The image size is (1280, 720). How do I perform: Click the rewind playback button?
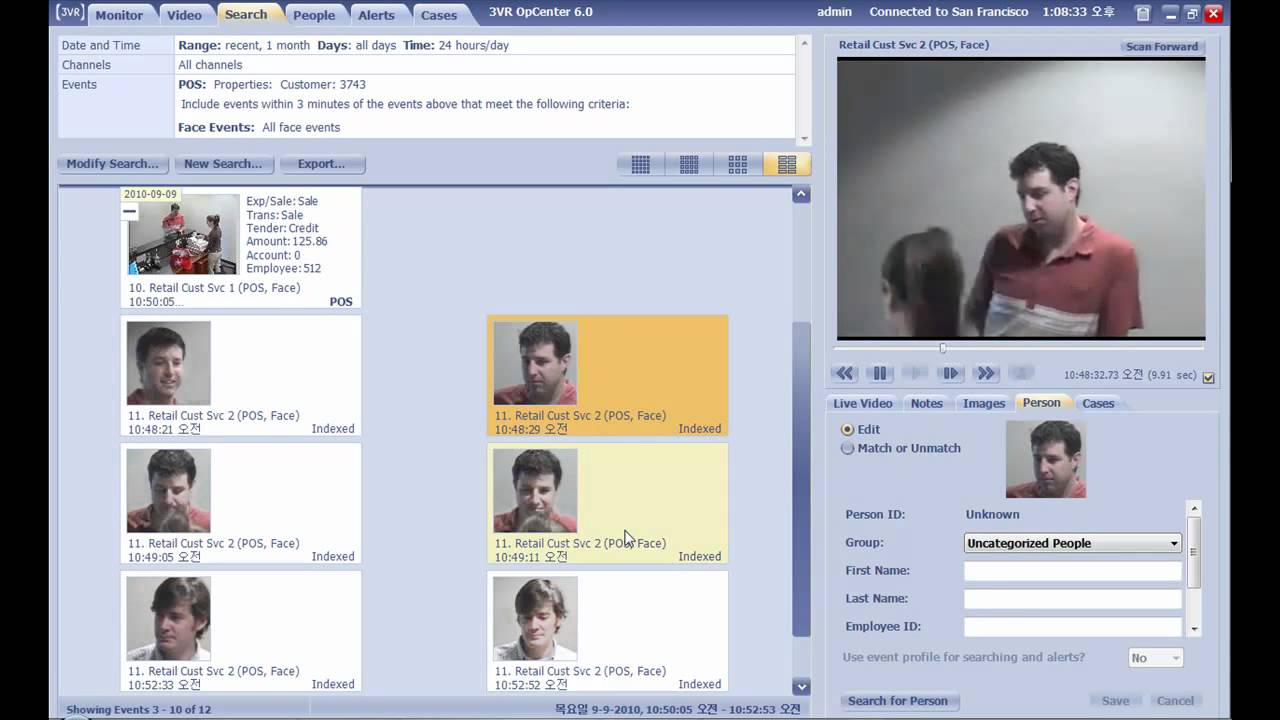tap(845, 373)
